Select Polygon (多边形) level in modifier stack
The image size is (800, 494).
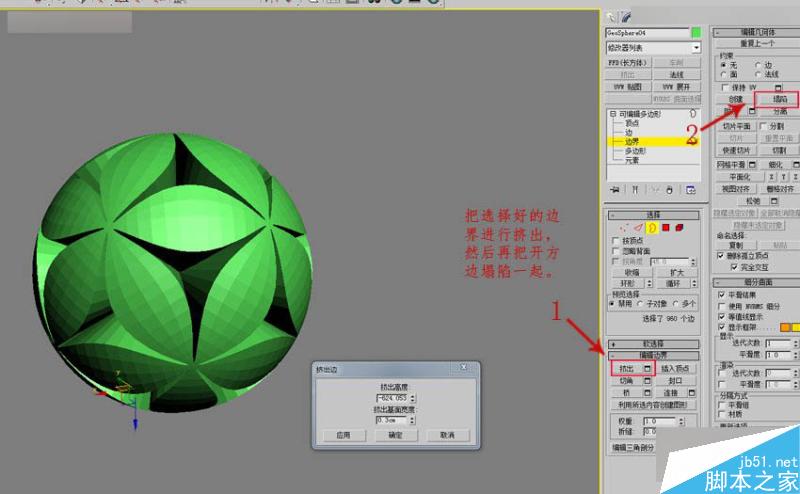click(636, 151)
